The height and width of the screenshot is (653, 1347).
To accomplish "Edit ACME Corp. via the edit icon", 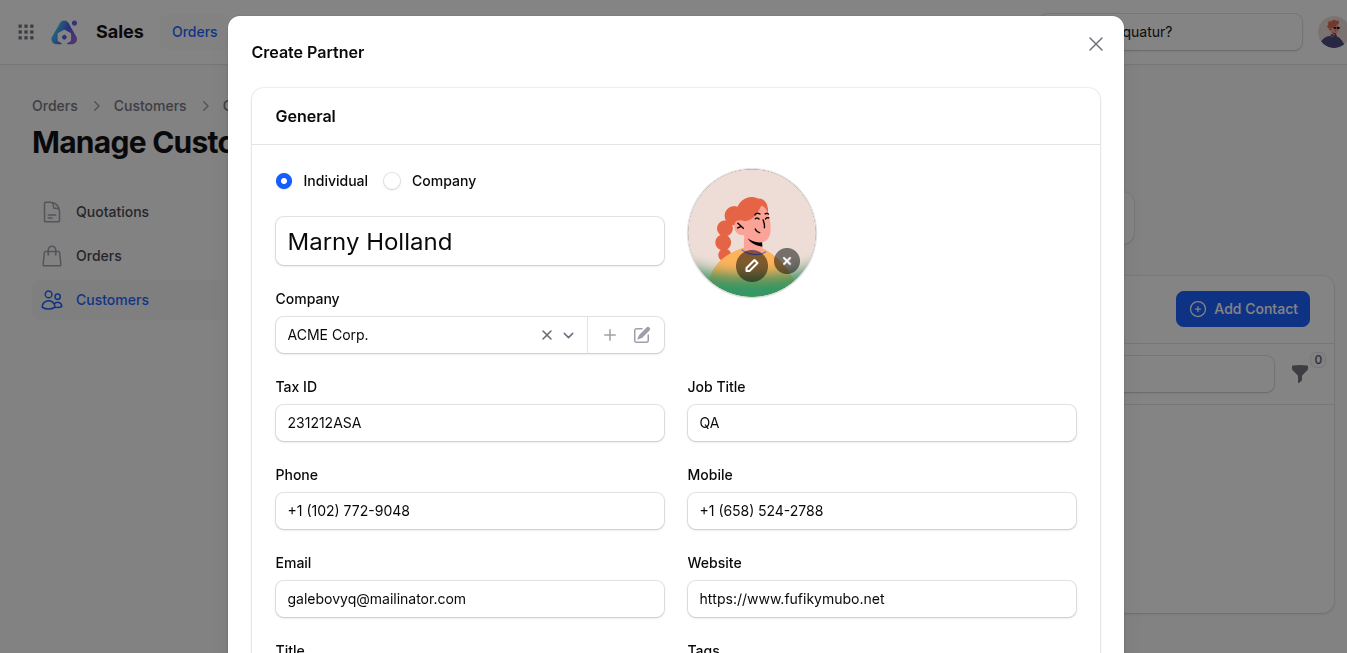I will click(x=641, y=334).
